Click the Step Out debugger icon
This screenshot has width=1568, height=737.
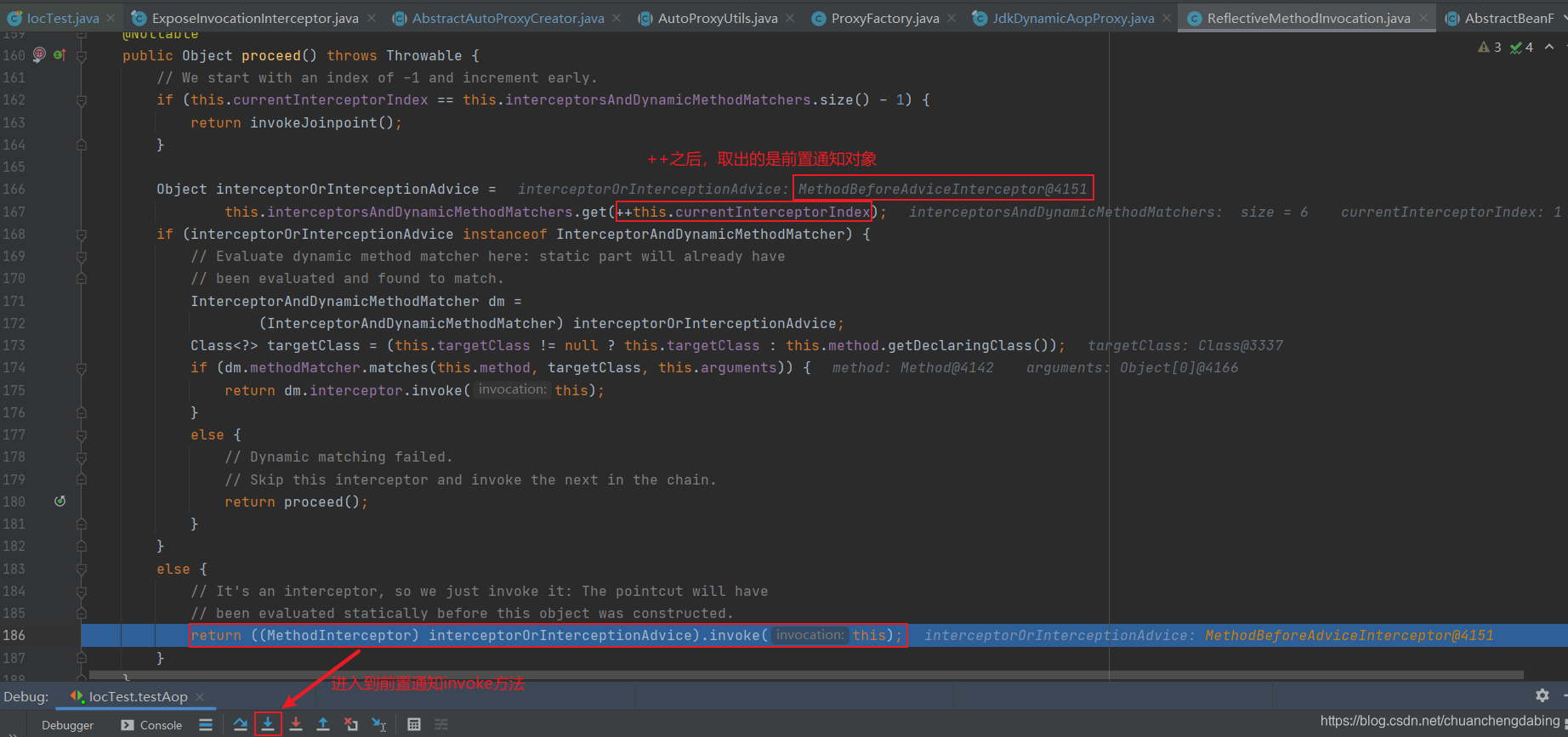tap(323, 724)
